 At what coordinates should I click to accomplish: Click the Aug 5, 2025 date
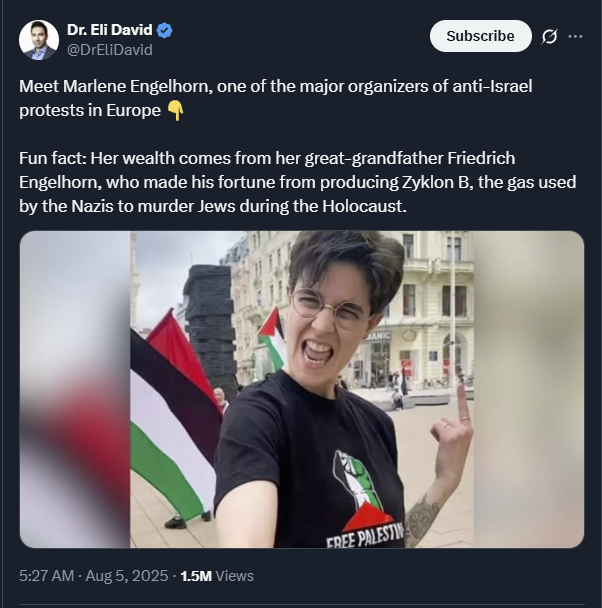[x=127, y=576]
